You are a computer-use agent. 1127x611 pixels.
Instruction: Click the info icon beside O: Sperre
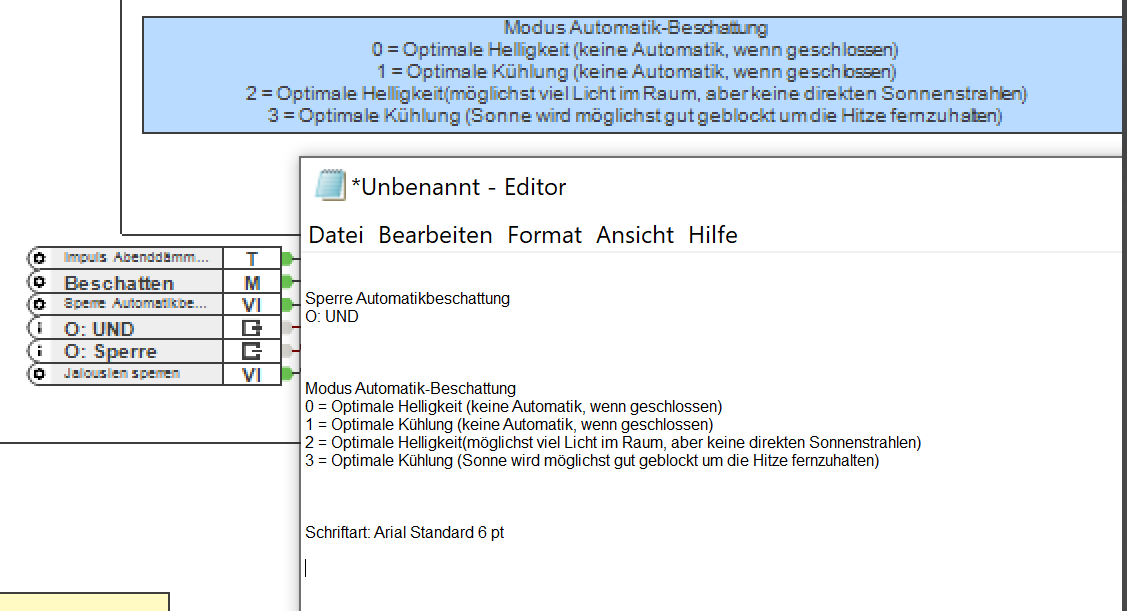pyautogui.click(x=37, y=351)
